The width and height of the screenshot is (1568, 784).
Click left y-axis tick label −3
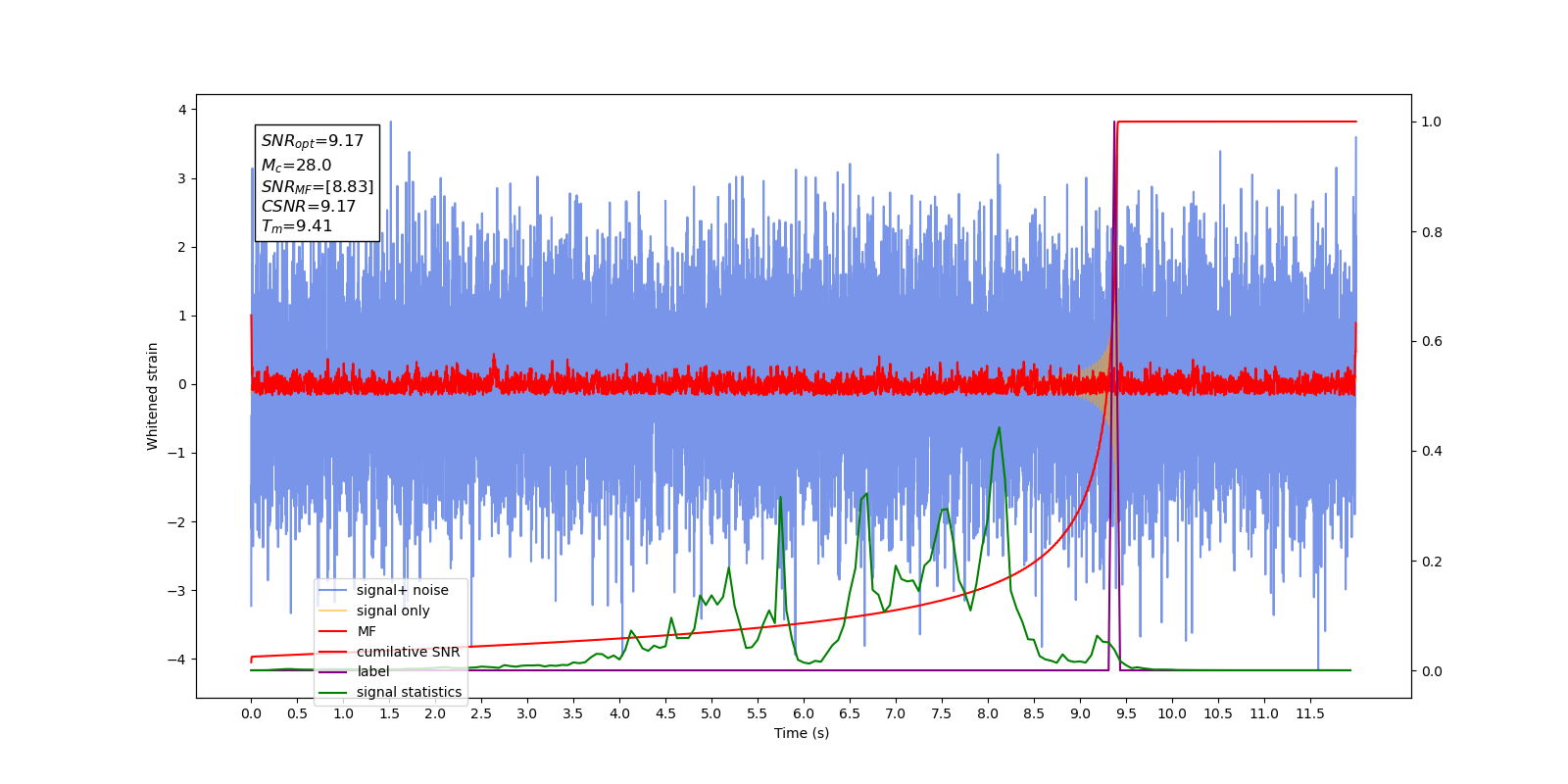176,590
